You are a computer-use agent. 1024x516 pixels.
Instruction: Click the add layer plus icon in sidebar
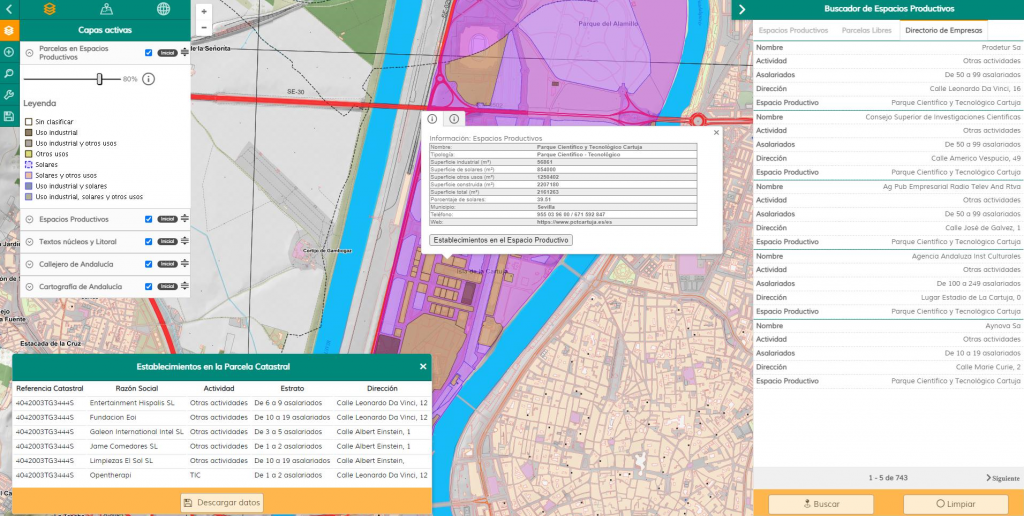pyautogui.click(x=9, y=52)
